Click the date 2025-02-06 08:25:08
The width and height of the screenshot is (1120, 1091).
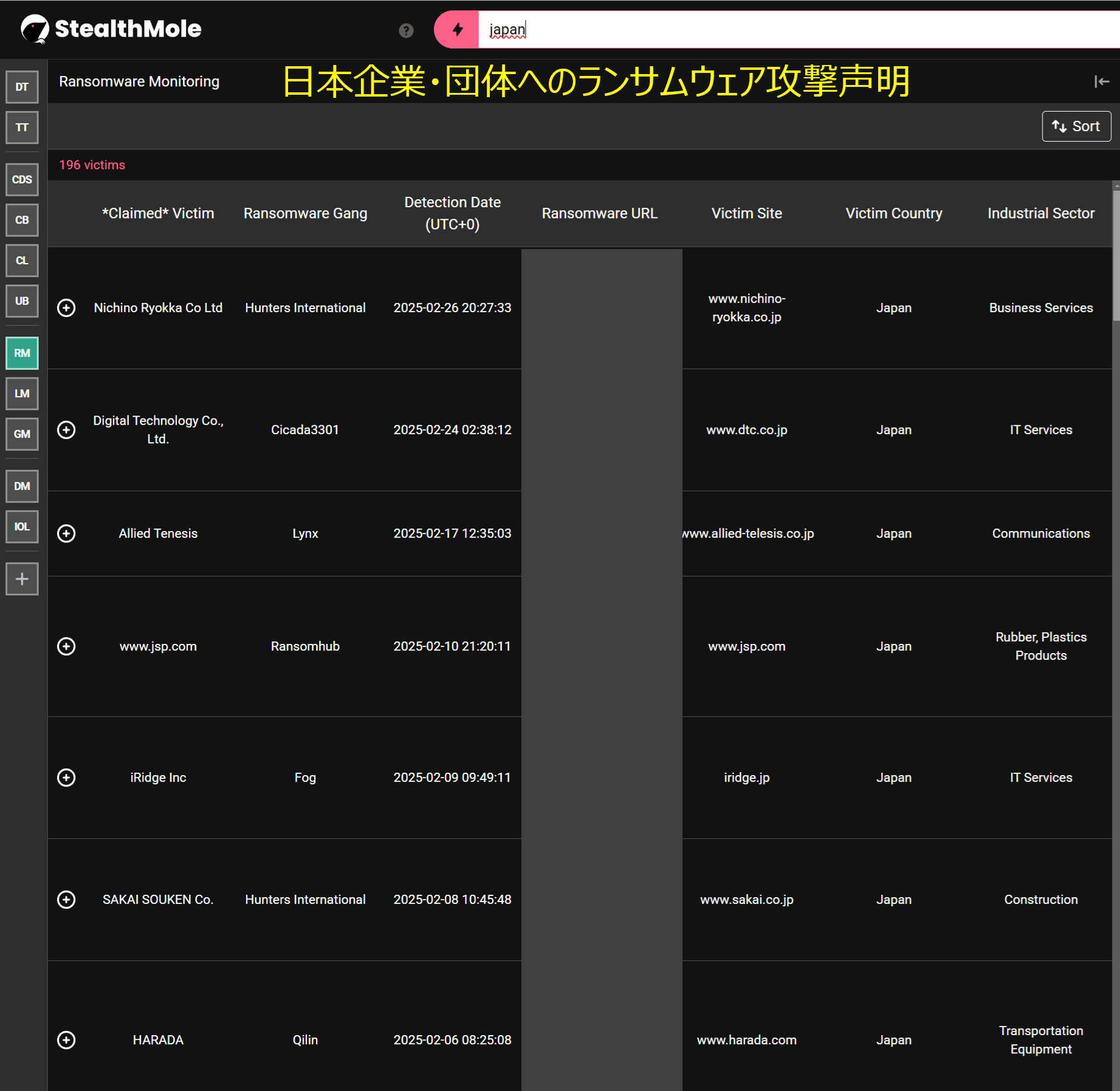point(452,1040)
